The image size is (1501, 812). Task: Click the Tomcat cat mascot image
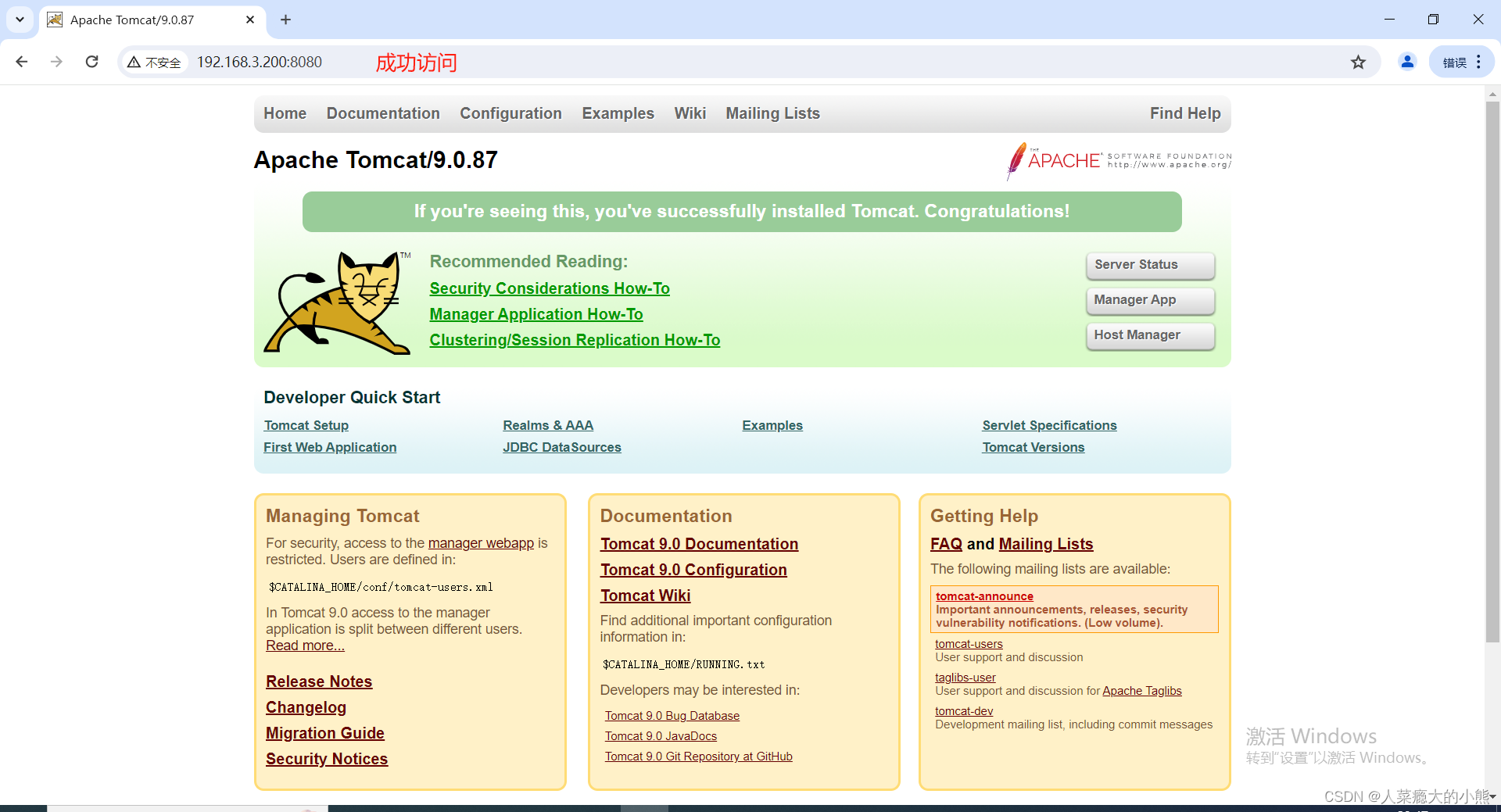[337, 302]
